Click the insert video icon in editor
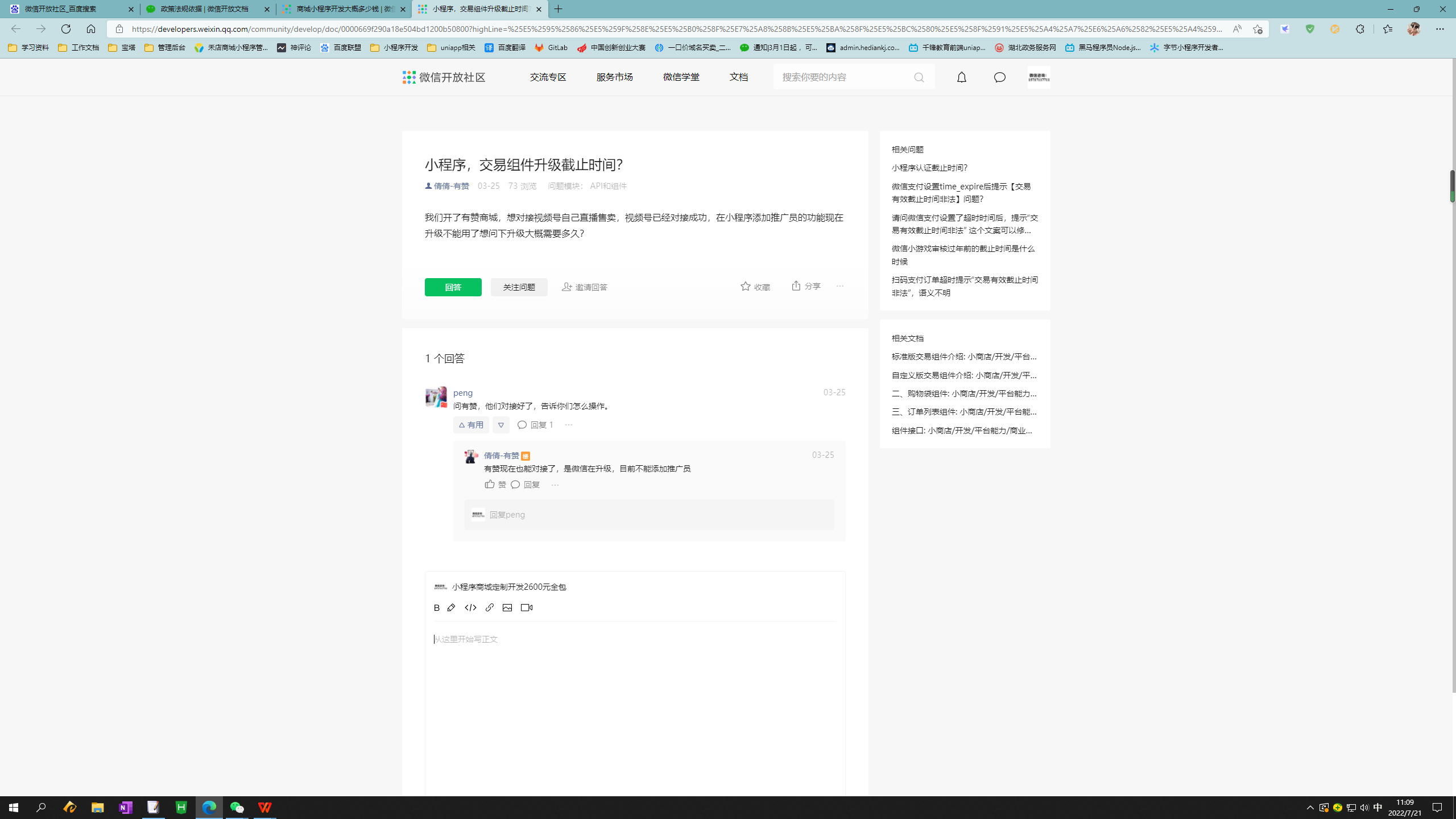Viewport: 1456px width, 819px height. 527,607
